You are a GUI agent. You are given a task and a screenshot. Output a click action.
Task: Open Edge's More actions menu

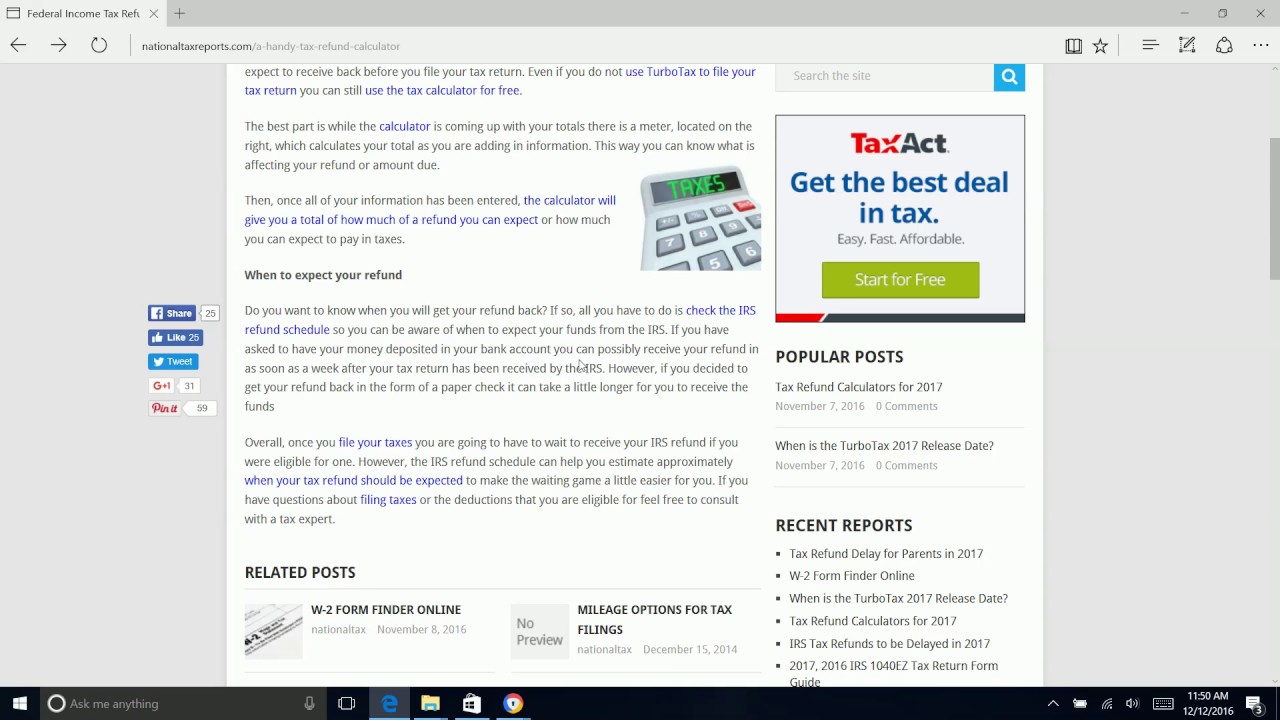(x=1260, y=45)
